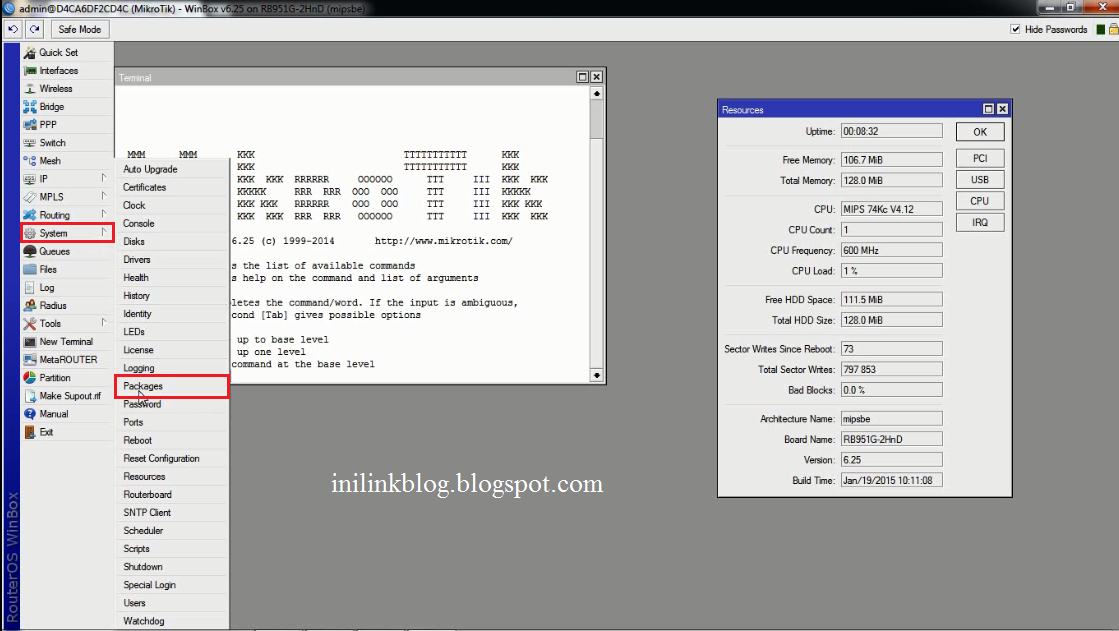Screen dimensions: 1119x631
Task: Expand the System submenu arrow
Action: click(103, 232)
